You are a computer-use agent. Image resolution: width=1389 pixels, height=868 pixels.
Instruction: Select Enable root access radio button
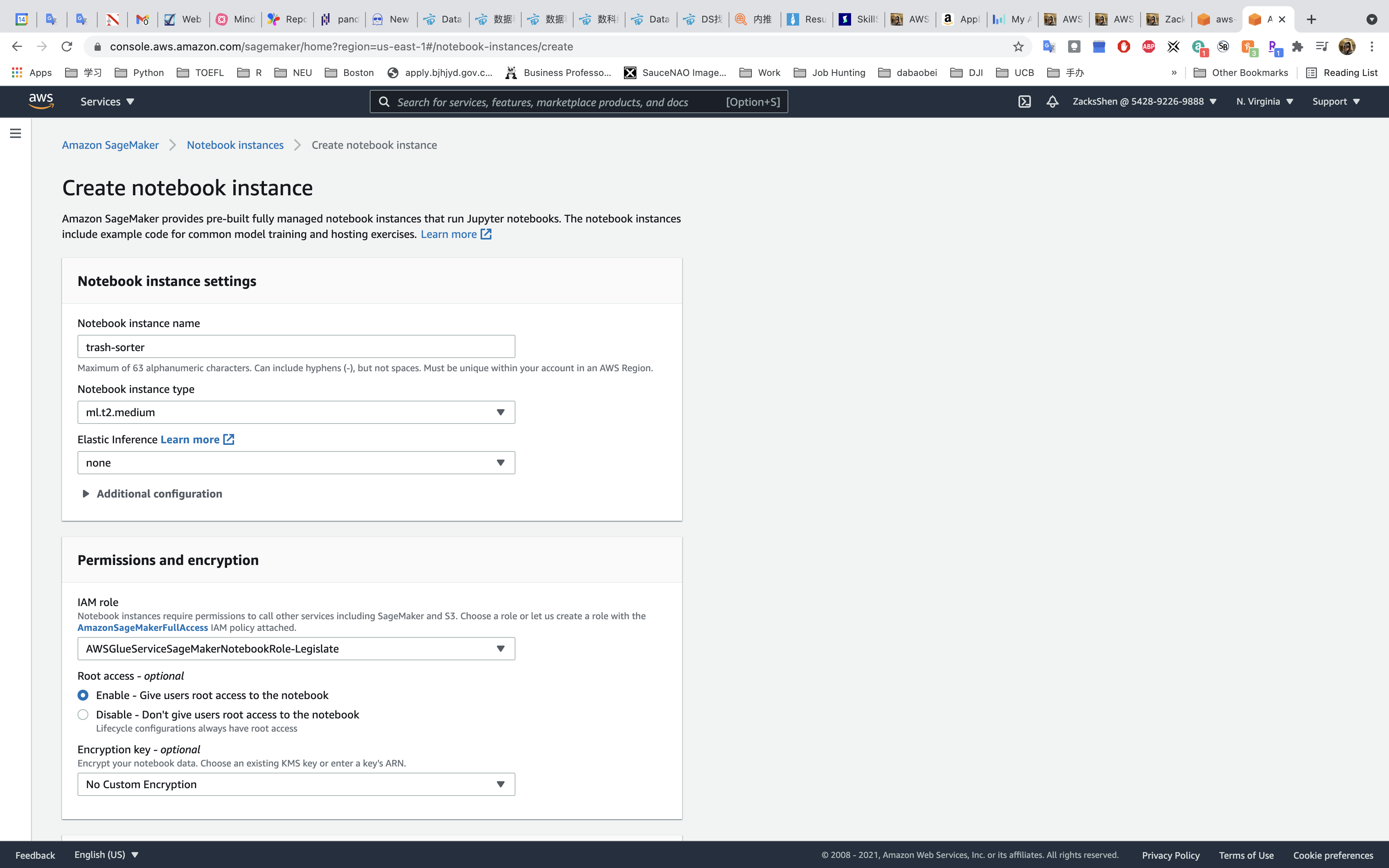coord(83,695)
